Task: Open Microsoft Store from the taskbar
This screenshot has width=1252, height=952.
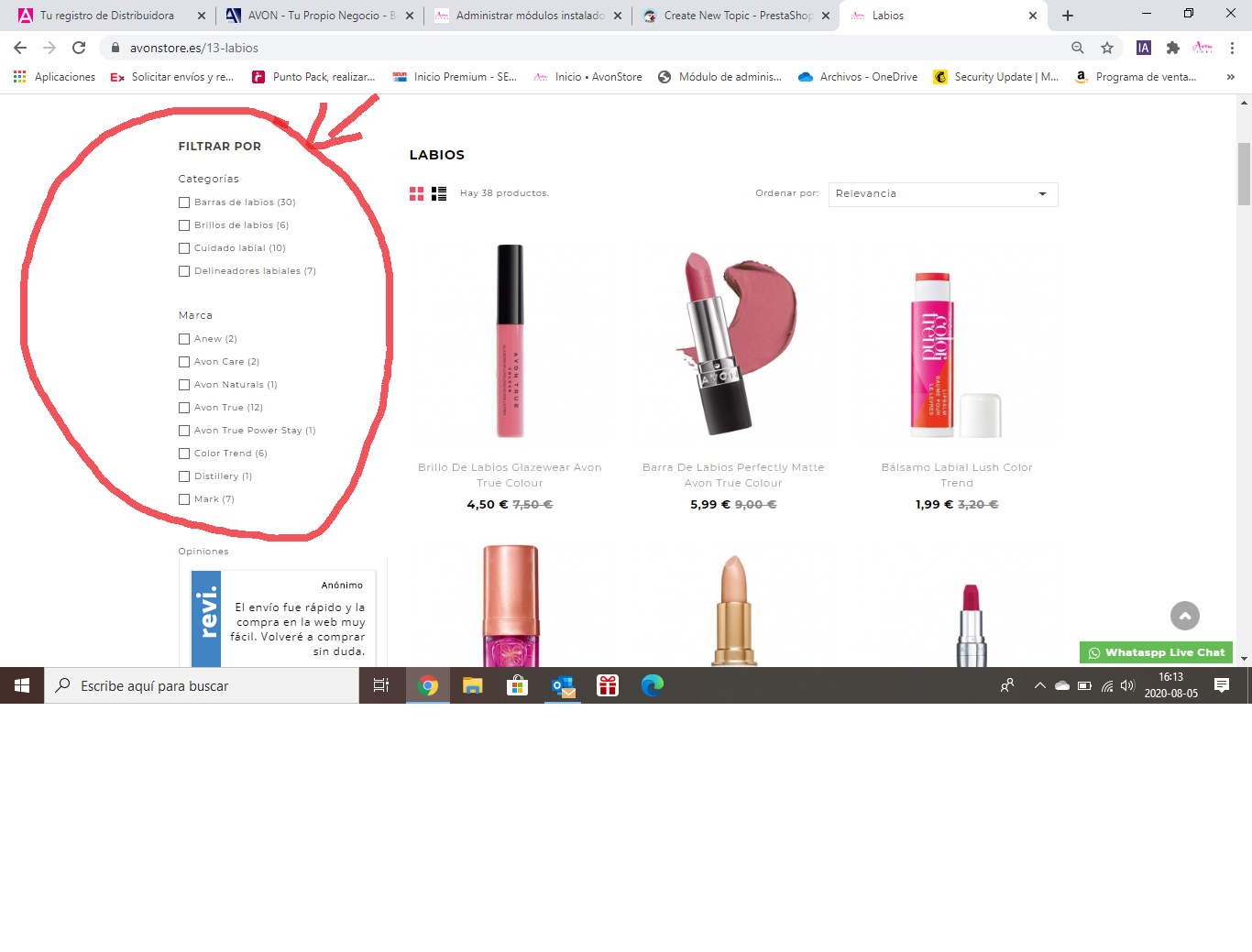Action: point(518,685)
